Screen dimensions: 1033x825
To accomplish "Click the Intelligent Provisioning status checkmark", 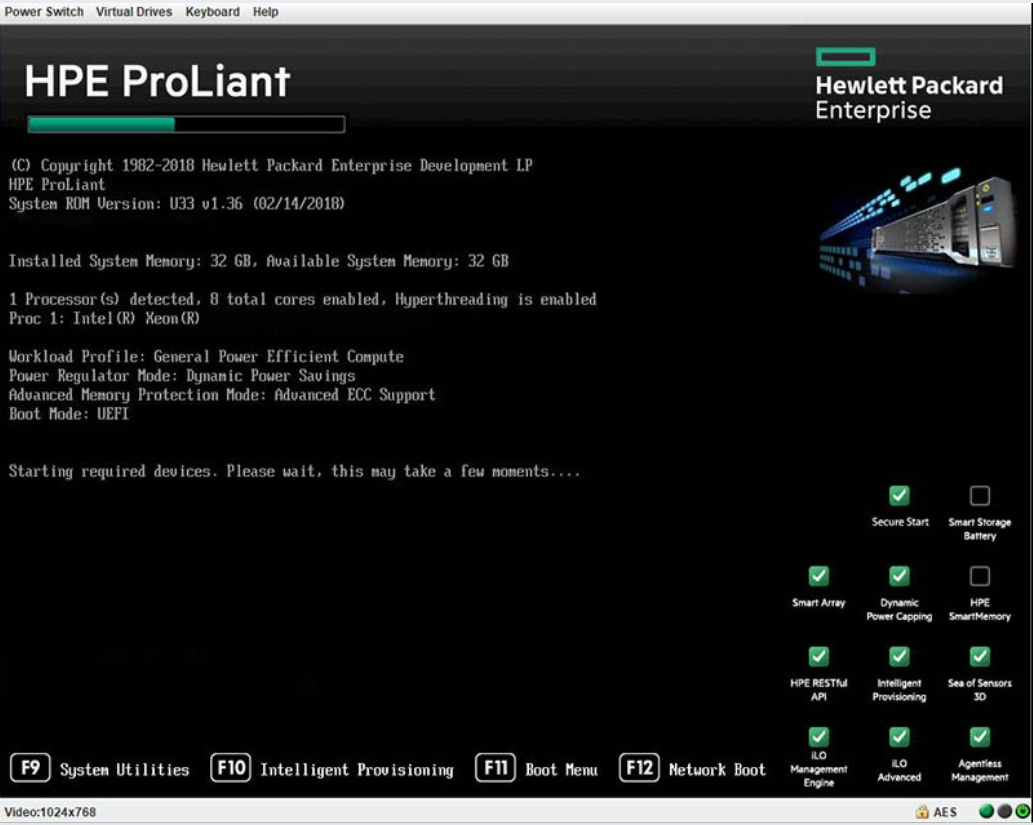I will [899, 656].
